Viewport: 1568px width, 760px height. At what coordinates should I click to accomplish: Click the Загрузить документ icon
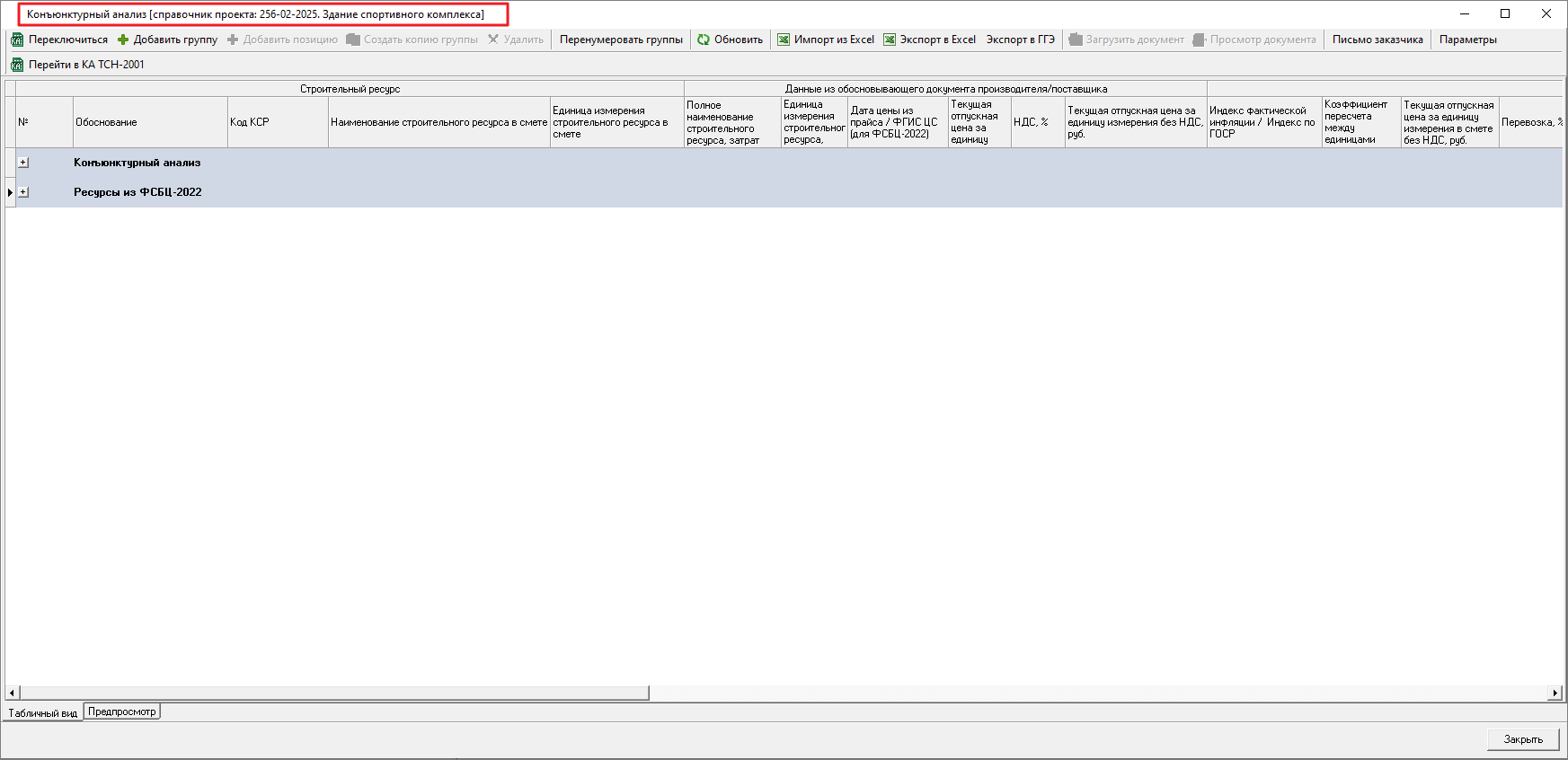[1075, 40]
